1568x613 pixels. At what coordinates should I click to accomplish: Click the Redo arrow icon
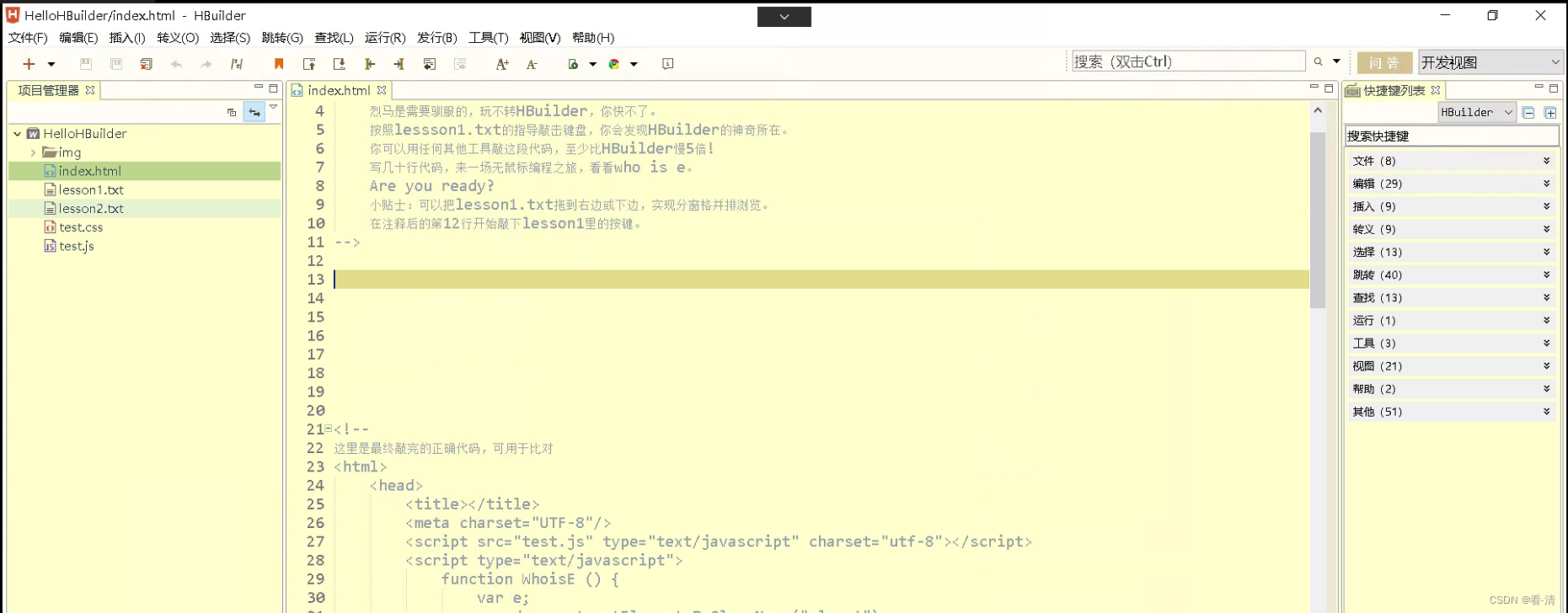pyautogui.click(x=206, y=64)
